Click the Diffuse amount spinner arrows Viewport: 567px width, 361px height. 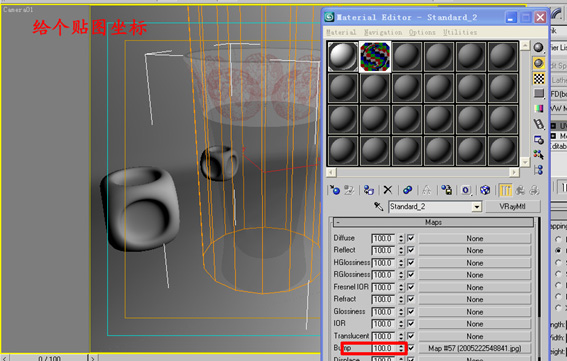[401, 238]
